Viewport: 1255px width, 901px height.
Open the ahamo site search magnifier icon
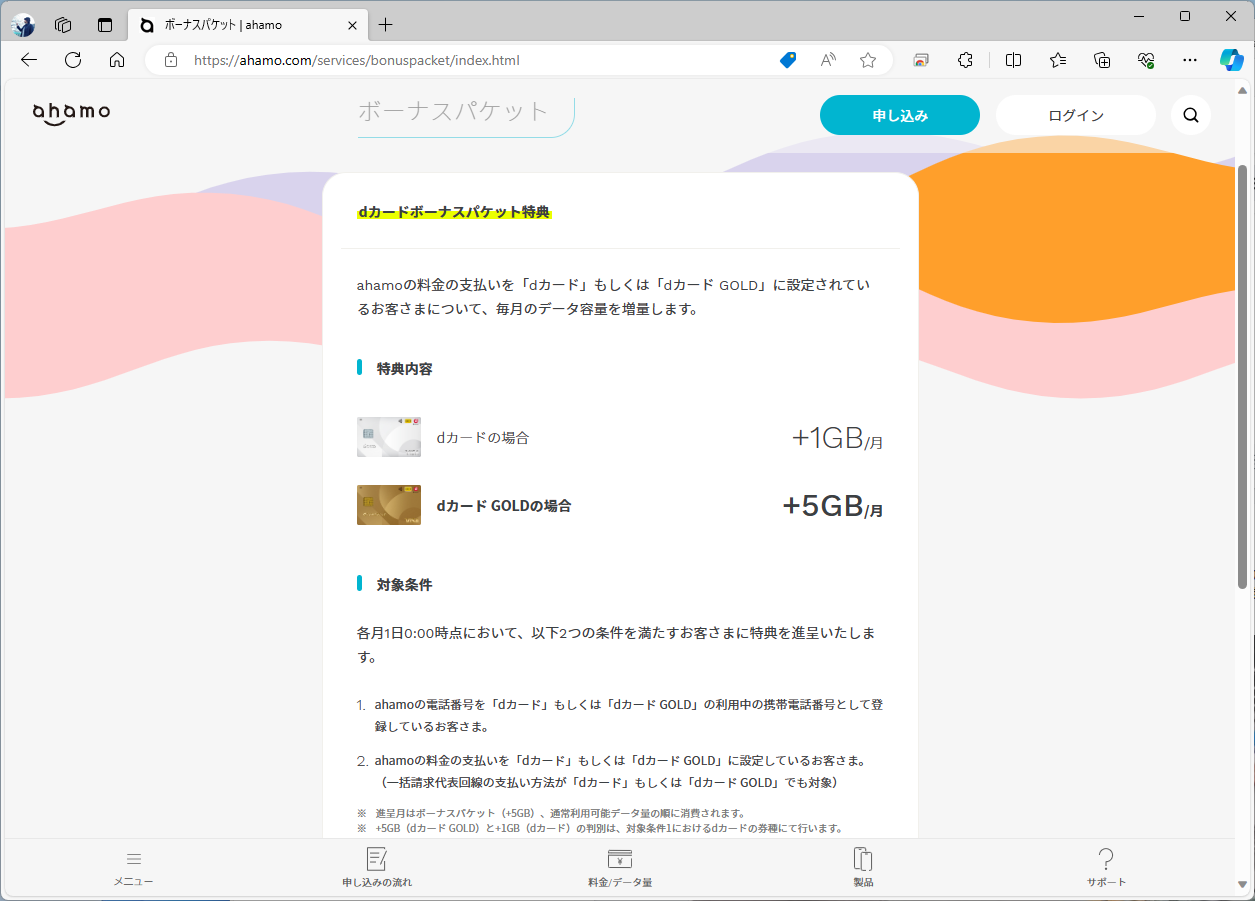pos(1190,115)
